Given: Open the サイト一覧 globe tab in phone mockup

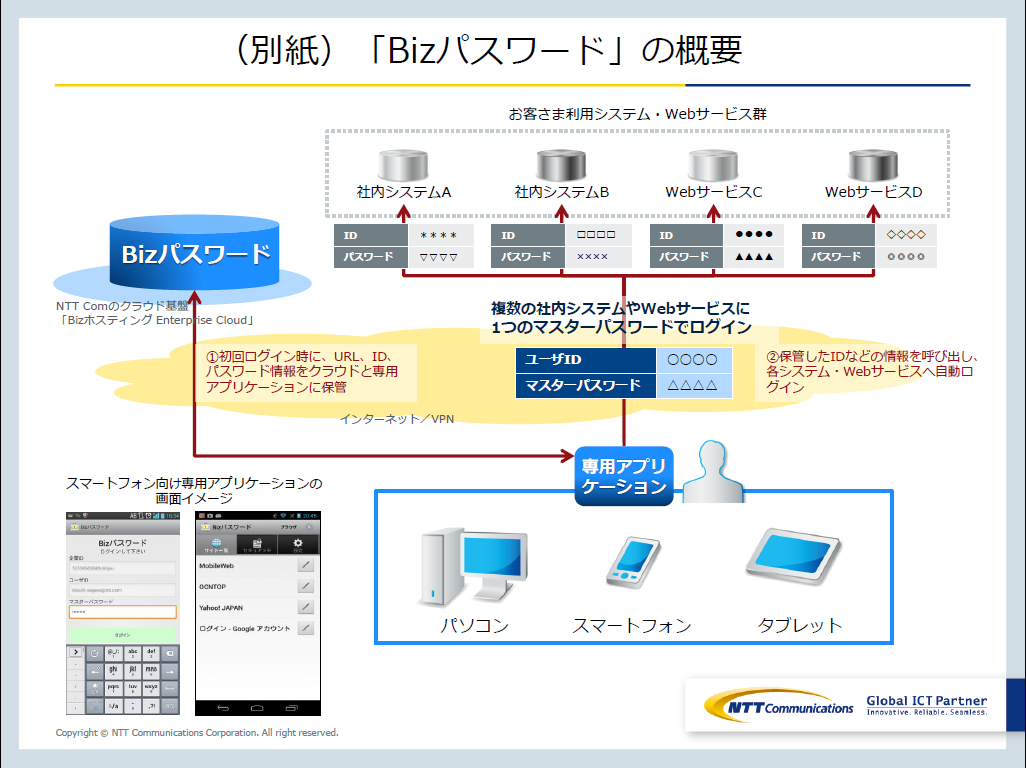Looking at the screenshot, I should (217, 544).
